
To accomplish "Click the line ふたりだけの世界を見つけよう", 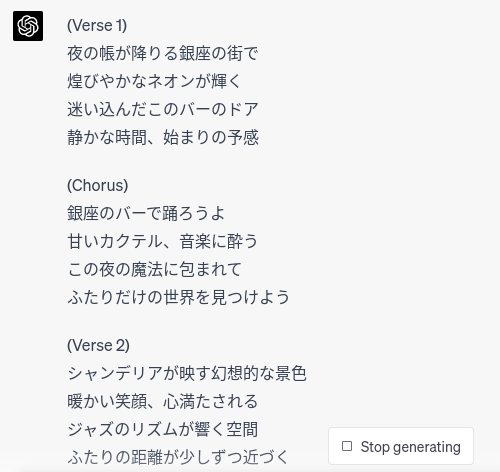I will [x=178, y=297].
